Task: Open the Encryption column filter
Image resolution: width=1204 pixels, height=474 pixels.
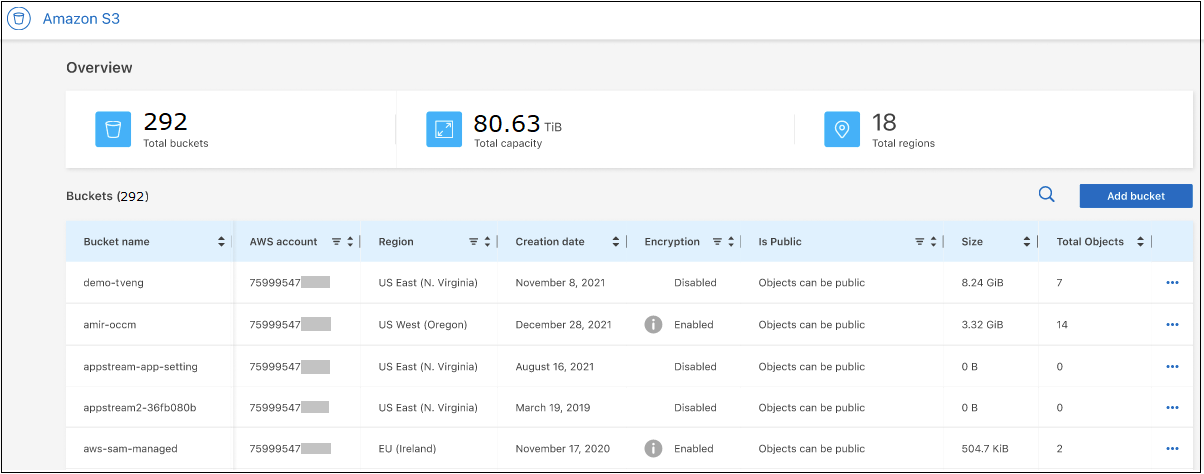Action: (x=717, y=242)
